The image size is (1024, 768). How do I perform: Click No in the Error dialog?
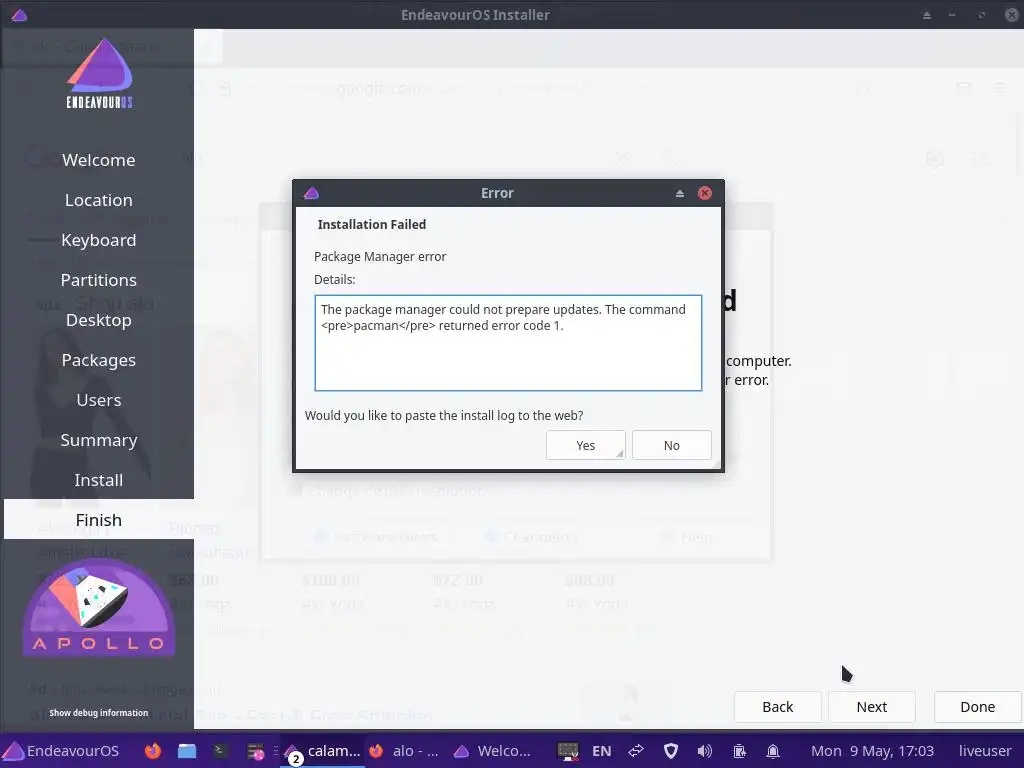[x=671, y=445]
